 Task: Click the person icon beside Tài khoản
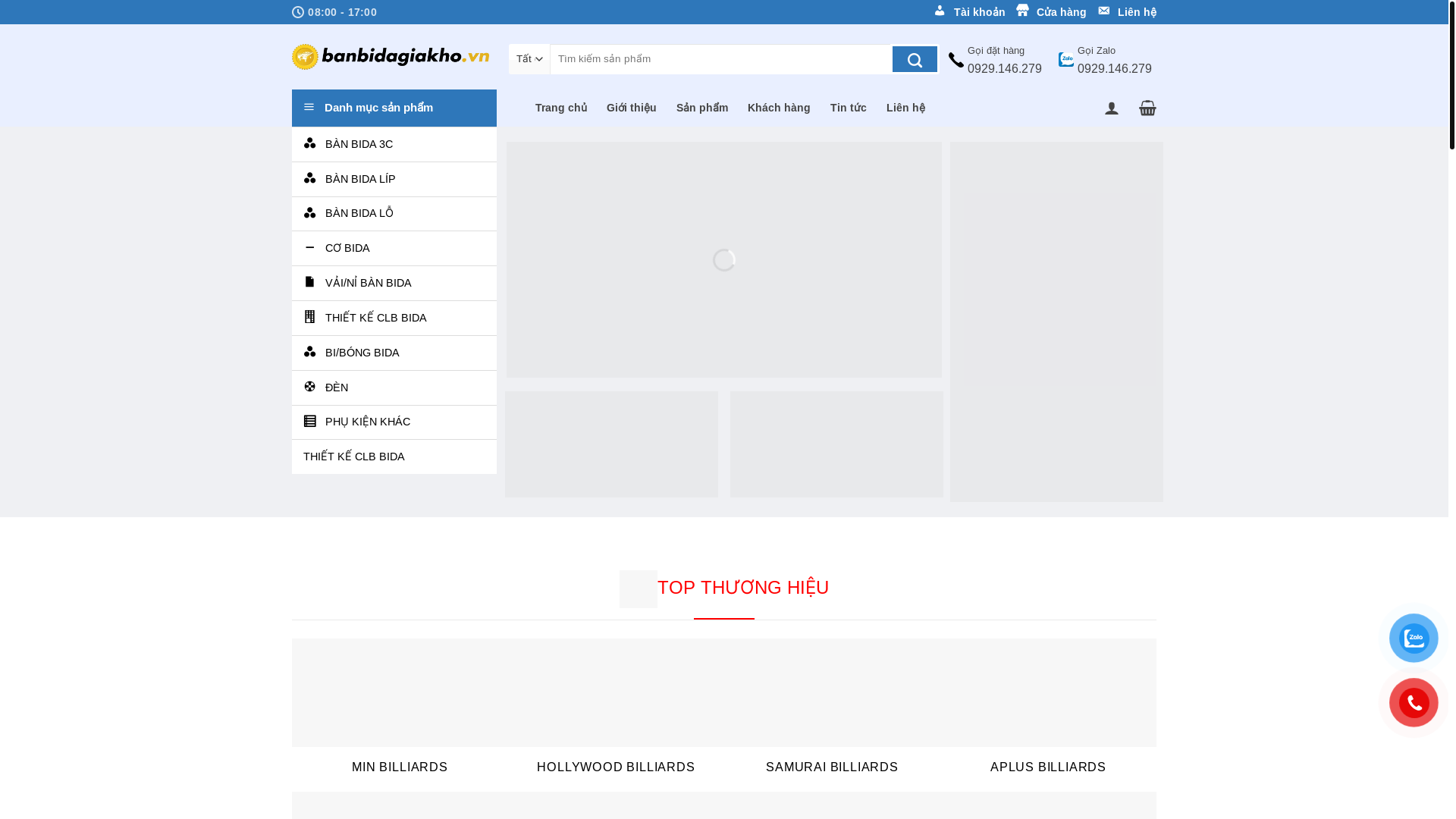click(940, 11)
